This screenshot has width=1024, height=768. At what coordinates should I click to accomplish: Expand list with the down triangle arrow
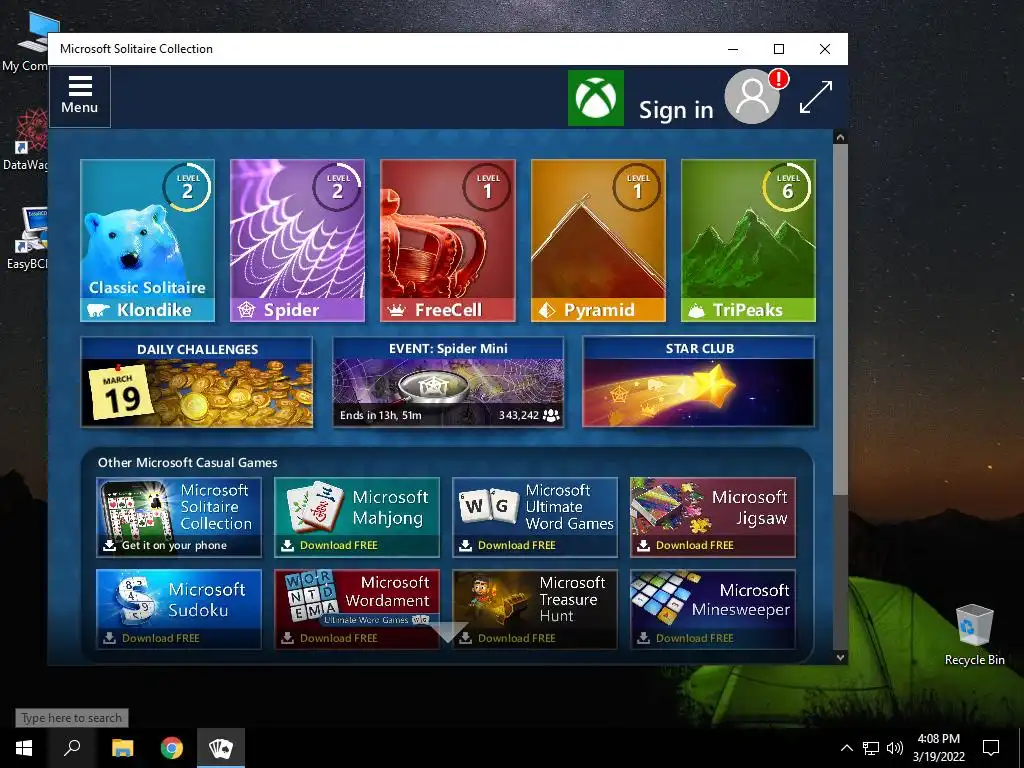[x=448, y=632]
